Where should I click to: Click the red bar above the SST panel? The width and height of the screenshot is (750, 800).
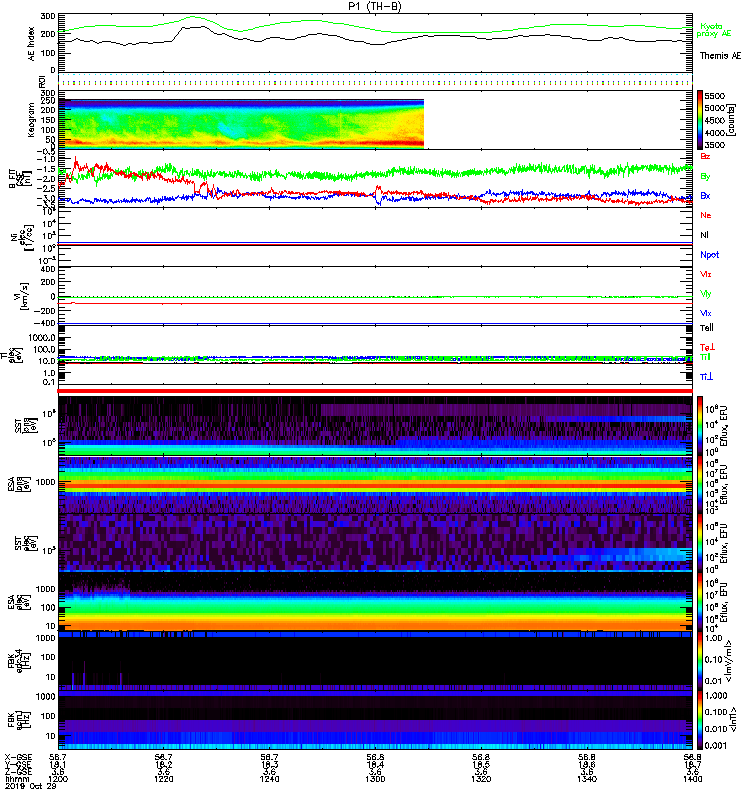click(376, 391)
